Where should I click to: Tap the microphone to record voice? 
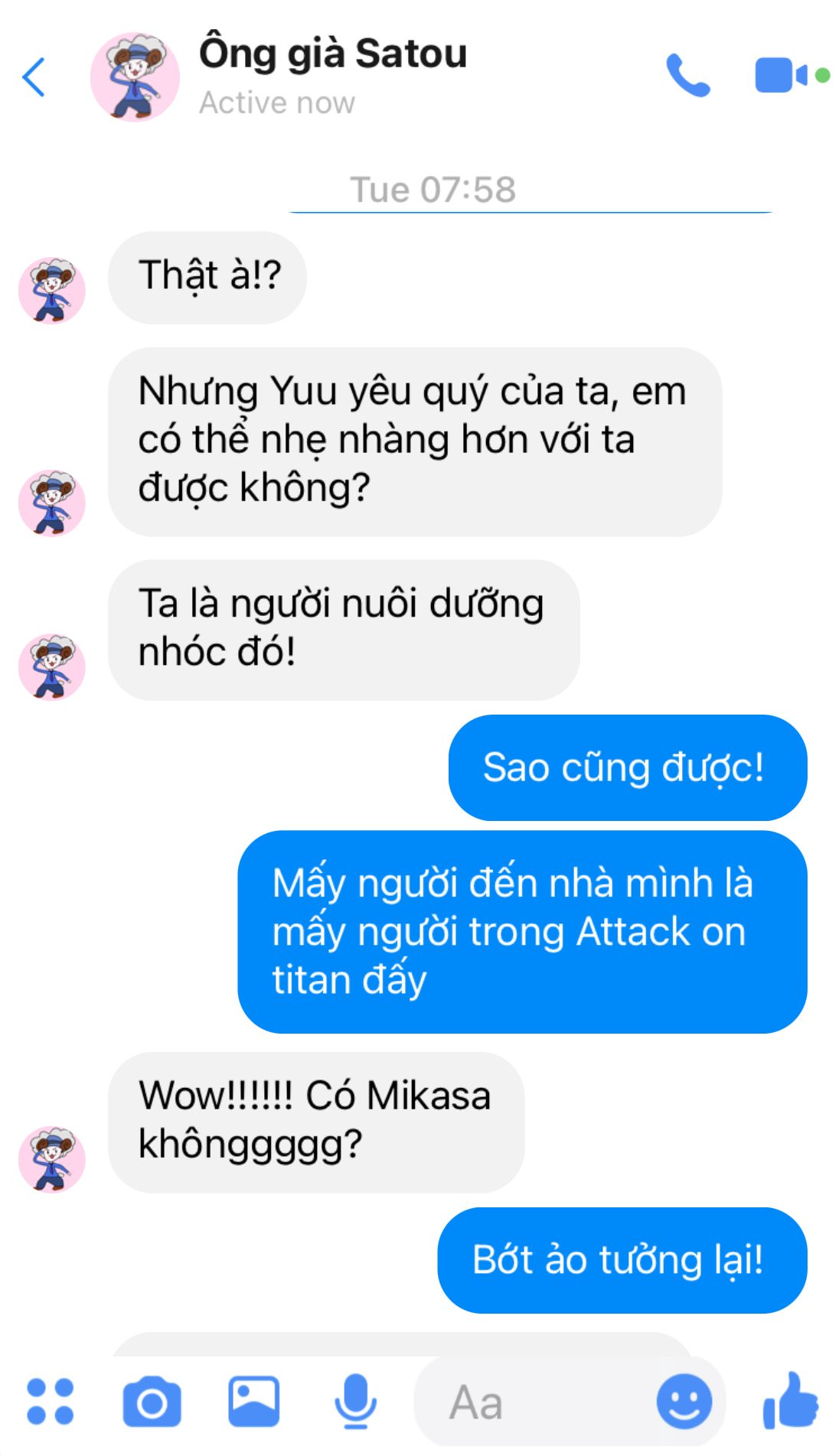pyautogui.click(x=355, y=1402)
